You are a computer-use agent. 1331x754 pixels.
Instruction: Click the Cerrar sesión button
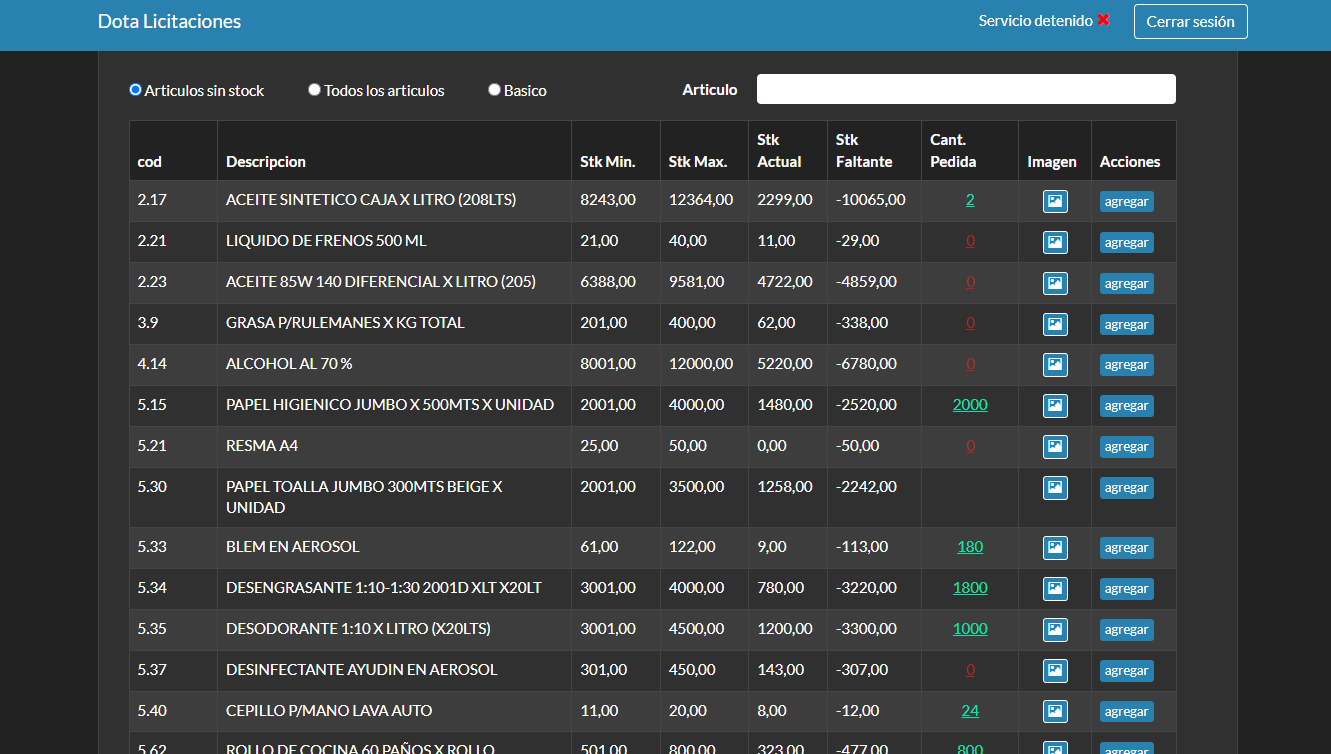(x=1190, y=22)
